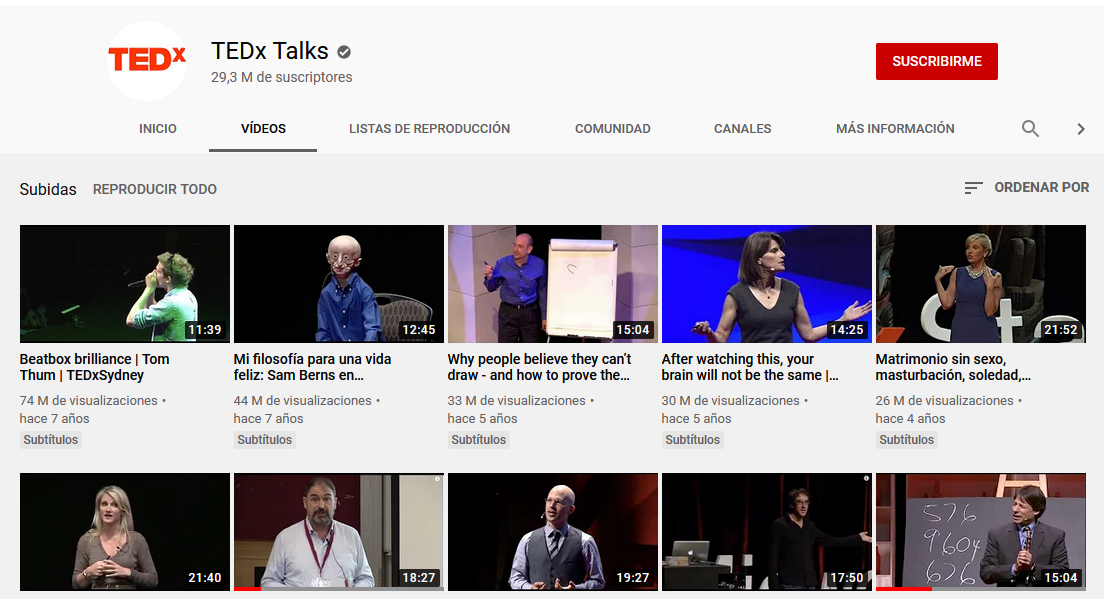
Task: Open the Sam Berns video thumbnail
Action: (x=339, y=284)
